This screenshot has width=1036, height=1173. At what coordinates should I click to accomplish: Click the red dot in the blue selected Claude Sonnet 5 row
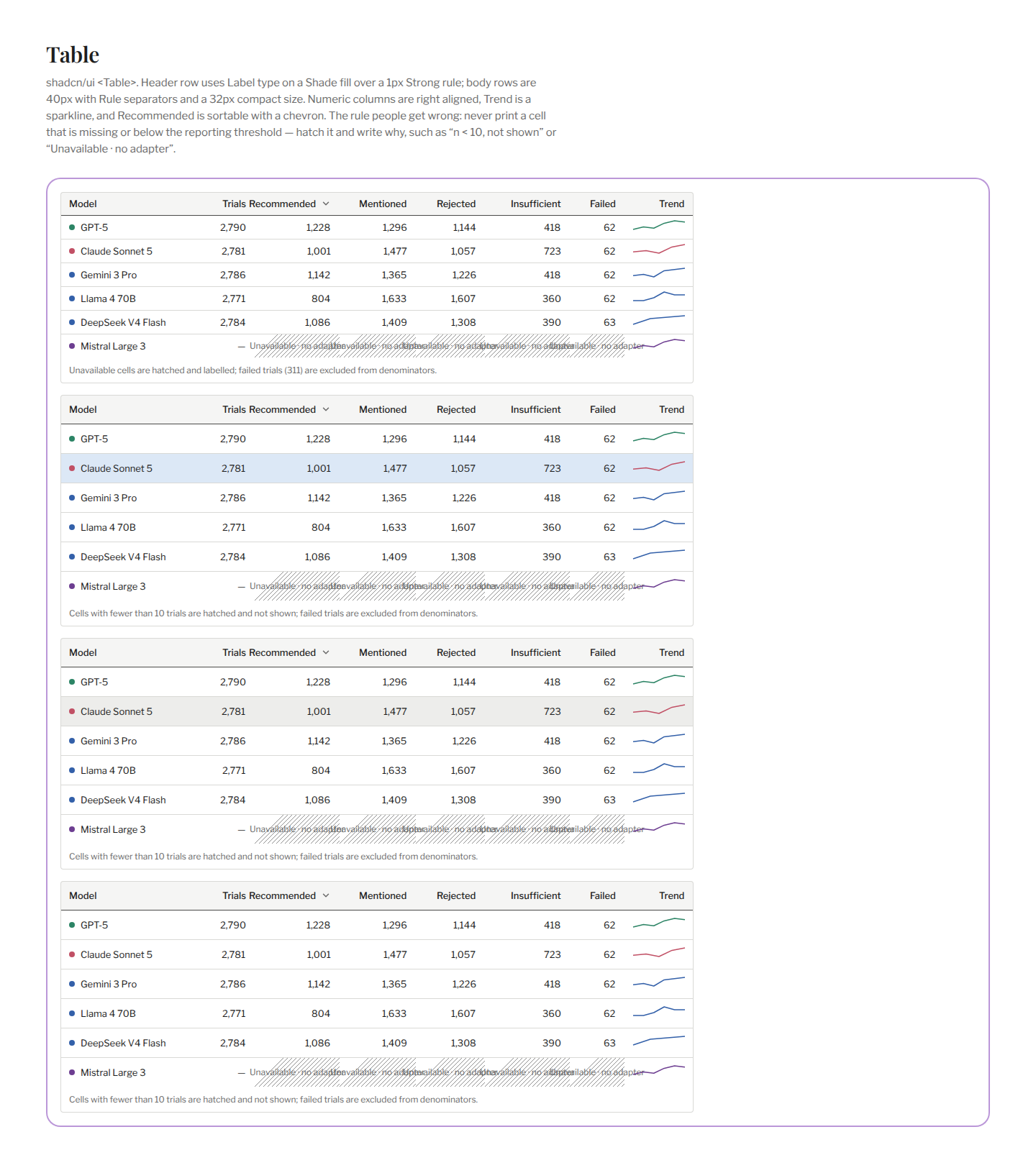[x=72, y=468]
